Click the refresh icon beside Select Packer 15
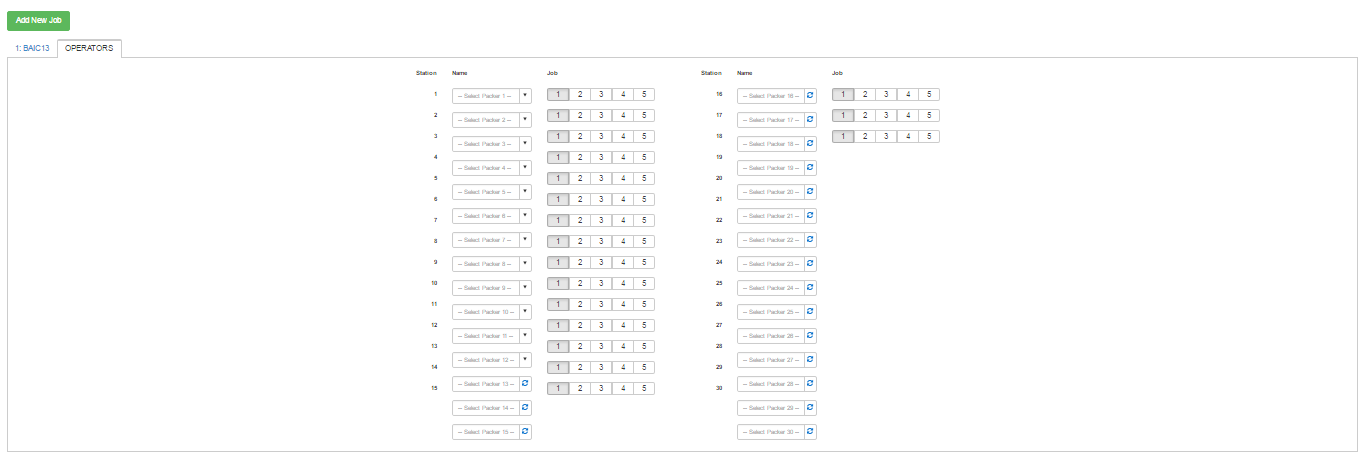Image resolution: width=1367 pixels, height=475 pixels. pyautogui.click(x=525, y=432)
